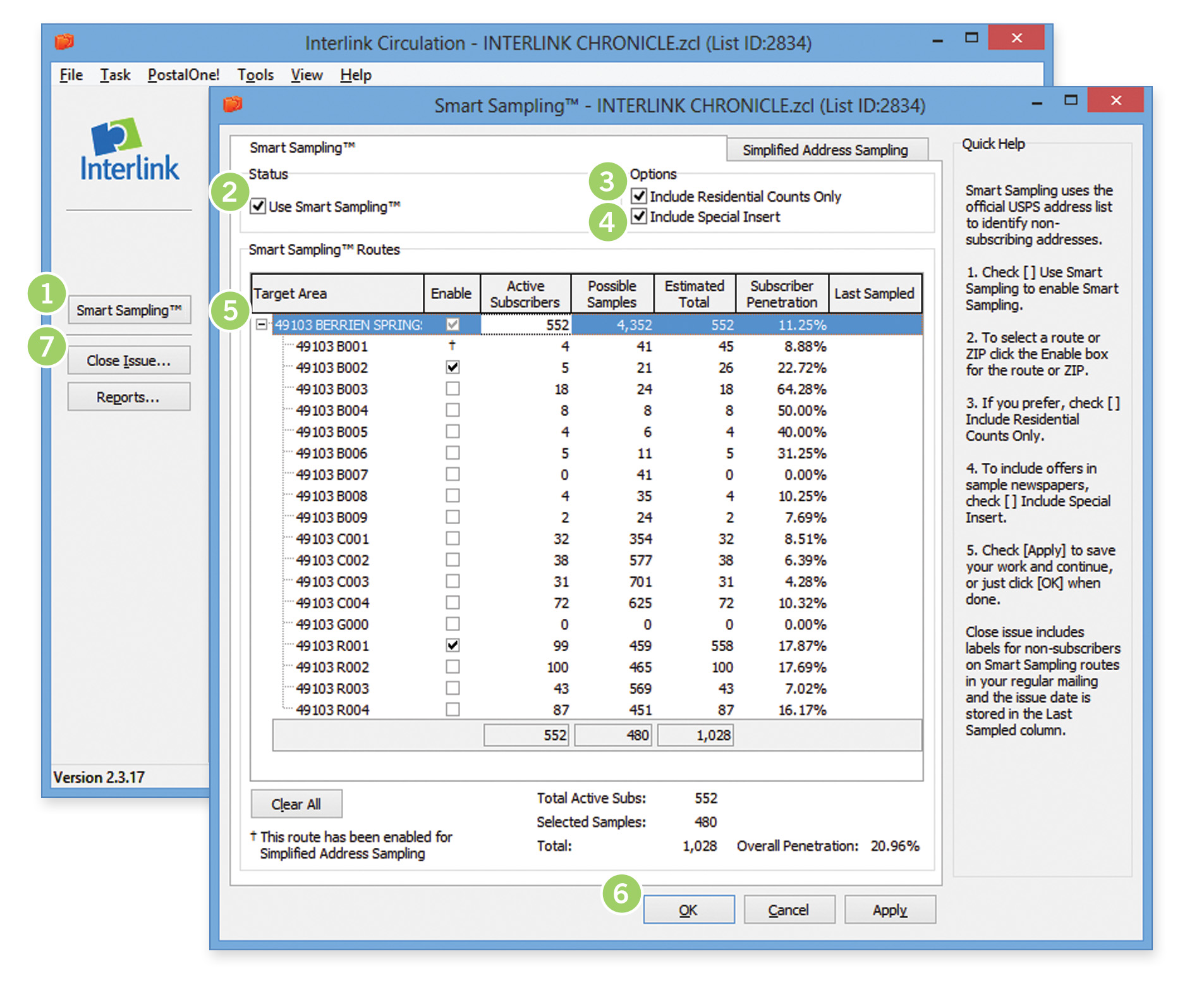Select route row 49103 B001
Viewport: 1204px width, 992px height.
(x=597, y=346)
